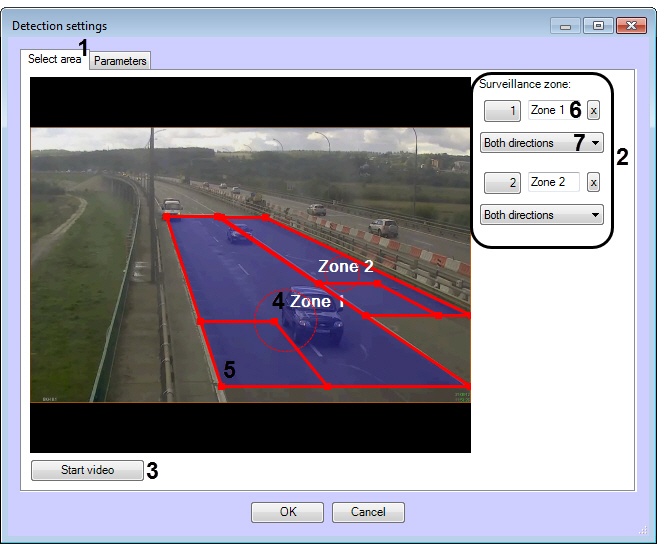Select the Select area tab

click(x=54, y=59)
